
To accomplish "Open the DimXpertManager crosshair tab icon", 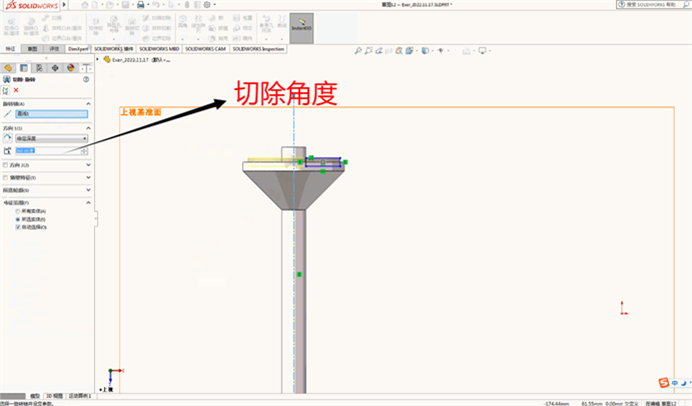I will click(x=55, y=68).
